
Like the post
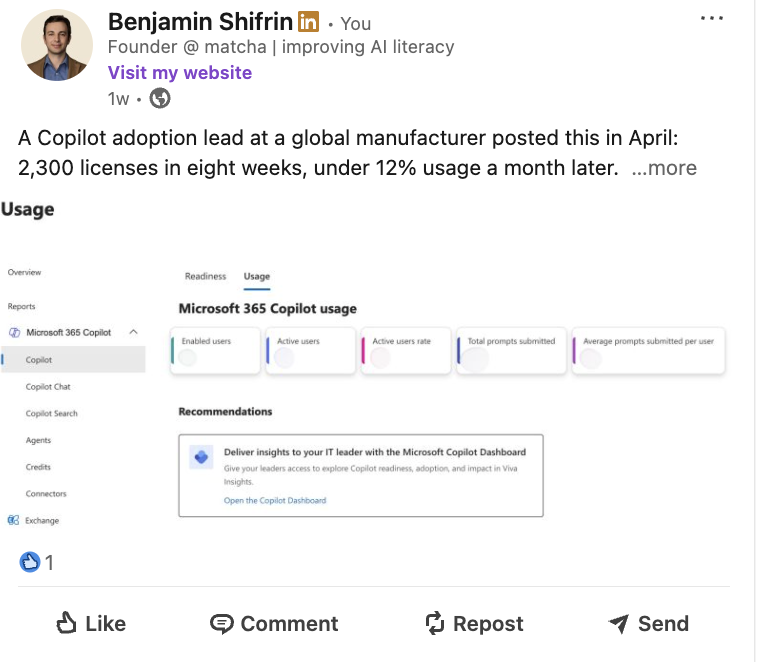pyautogui.click(x=91, y=624)
